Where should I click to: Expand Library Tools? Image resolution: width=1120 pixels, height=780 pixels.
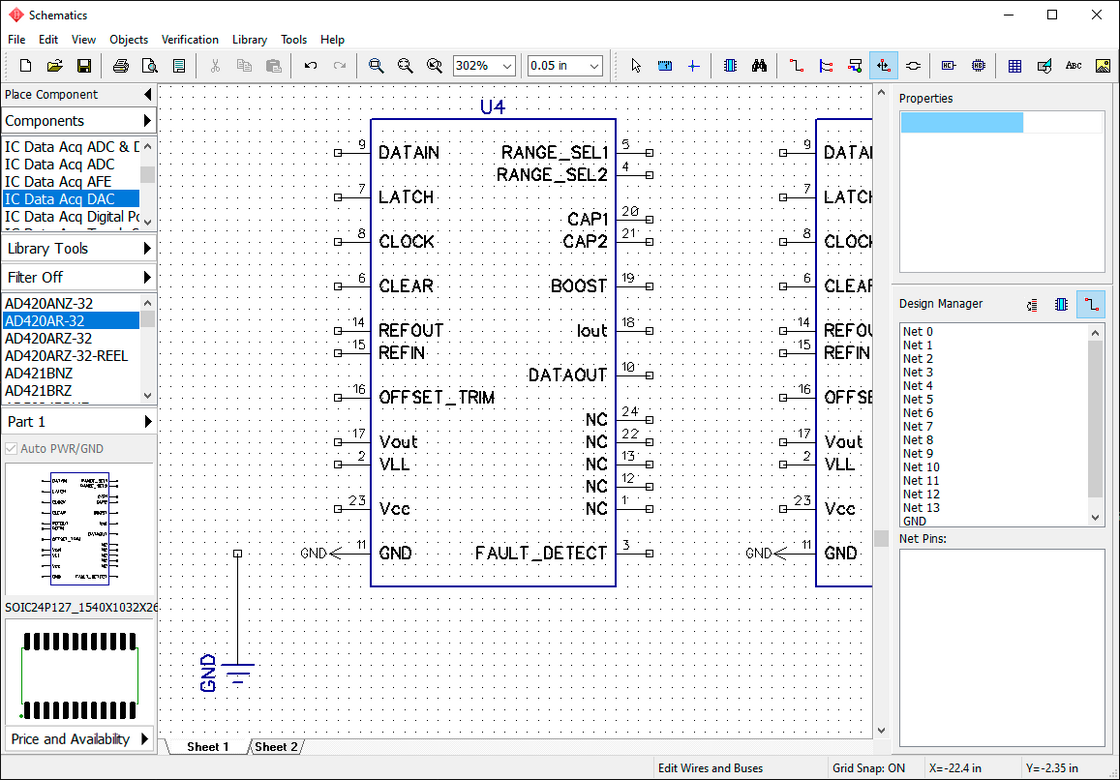79,249
